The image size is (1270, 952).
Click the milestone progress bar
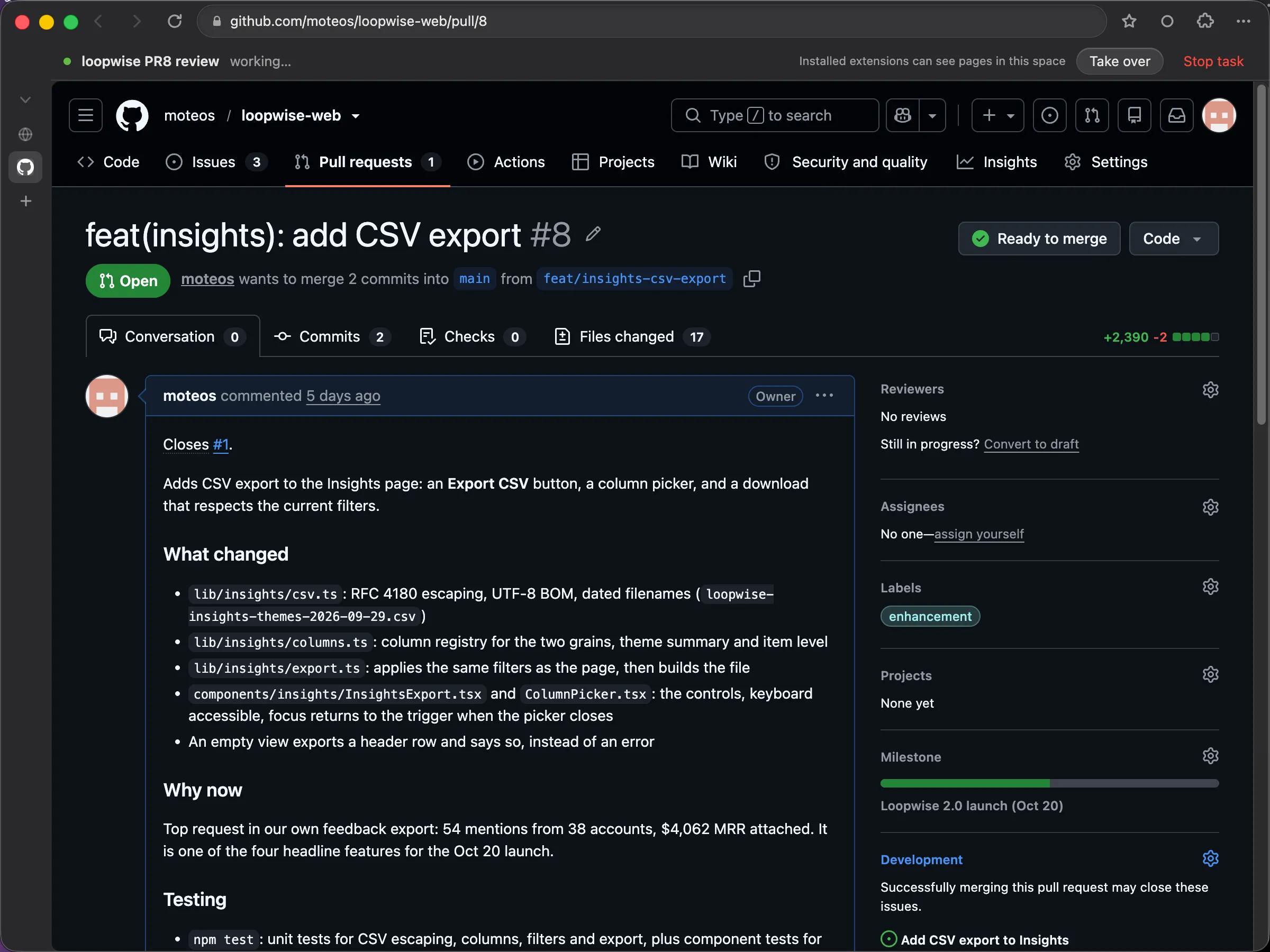click(1049, 783)
